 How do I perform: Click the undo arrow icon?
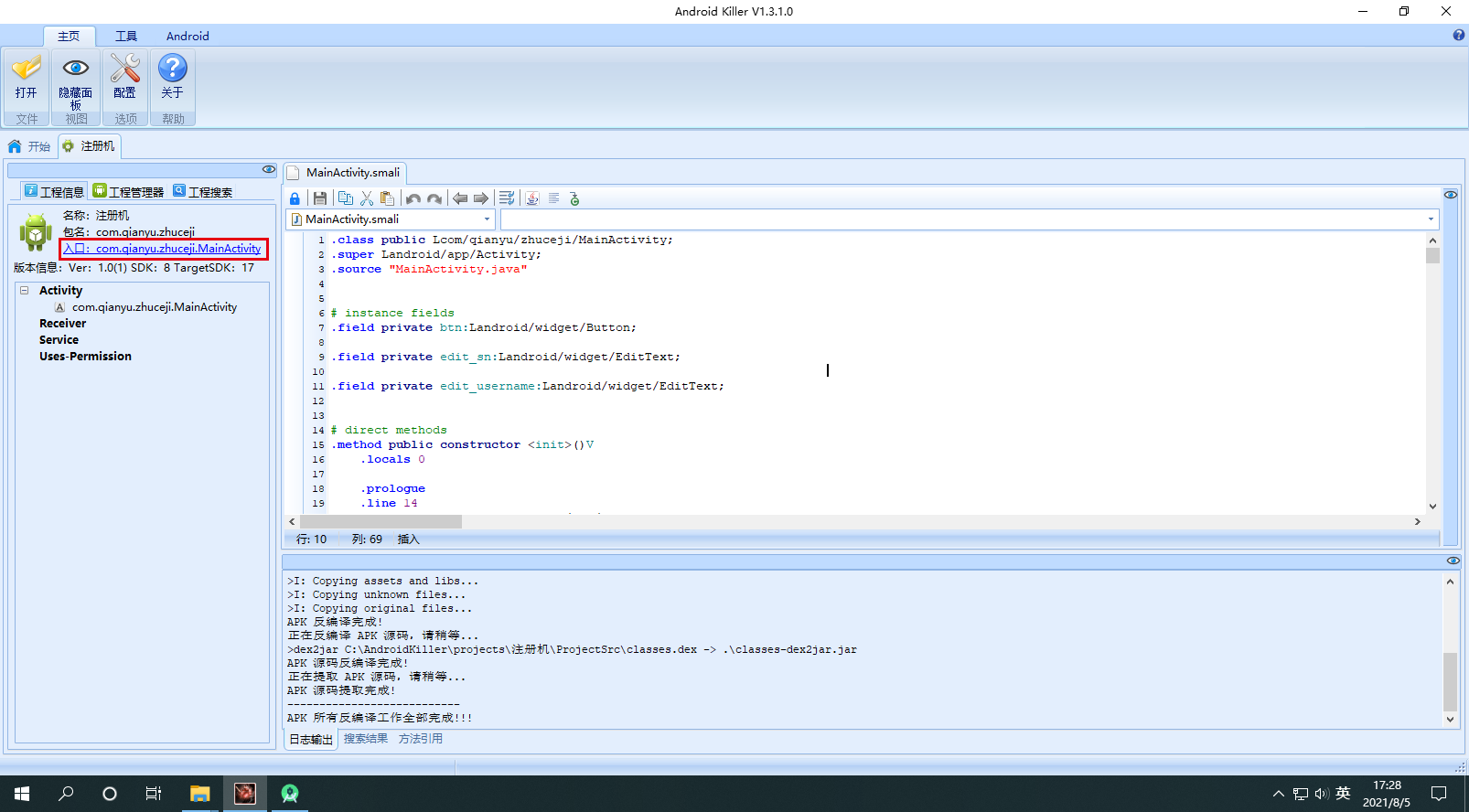tap(413, 198)
